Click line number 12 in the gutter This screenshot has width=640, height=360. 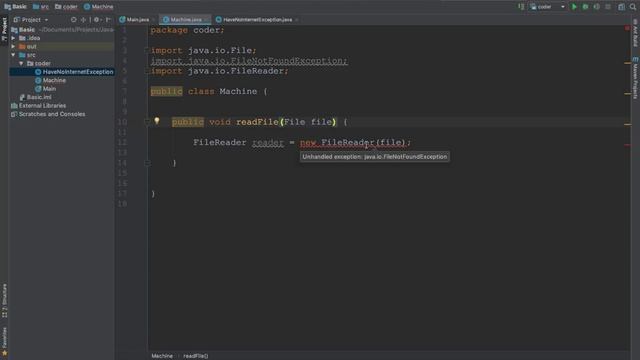click(x=122, y=142)
